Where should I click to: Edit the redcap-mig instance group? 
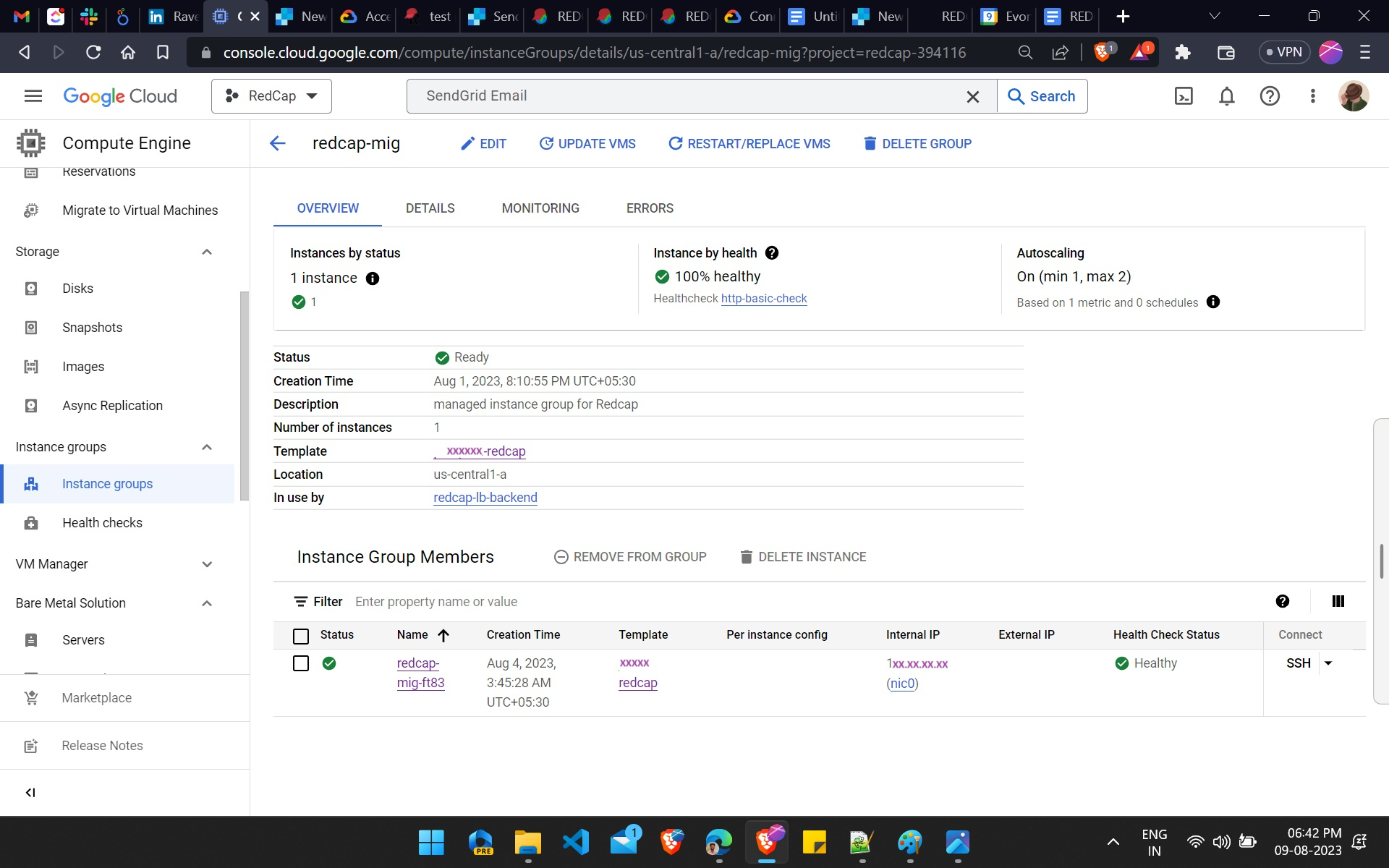pos(483,143)
